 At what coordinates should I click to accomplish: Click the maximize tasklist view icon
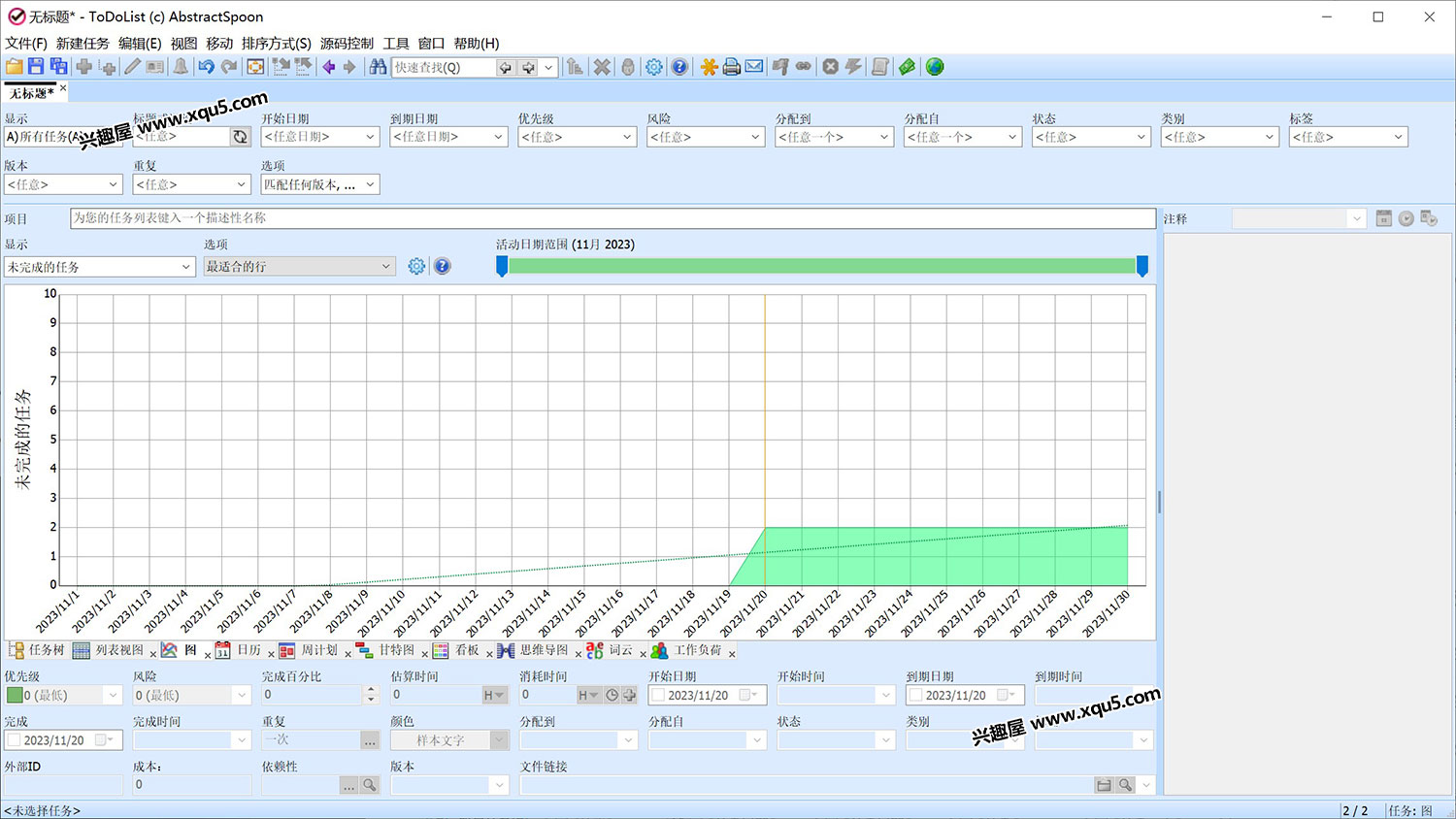255,67
